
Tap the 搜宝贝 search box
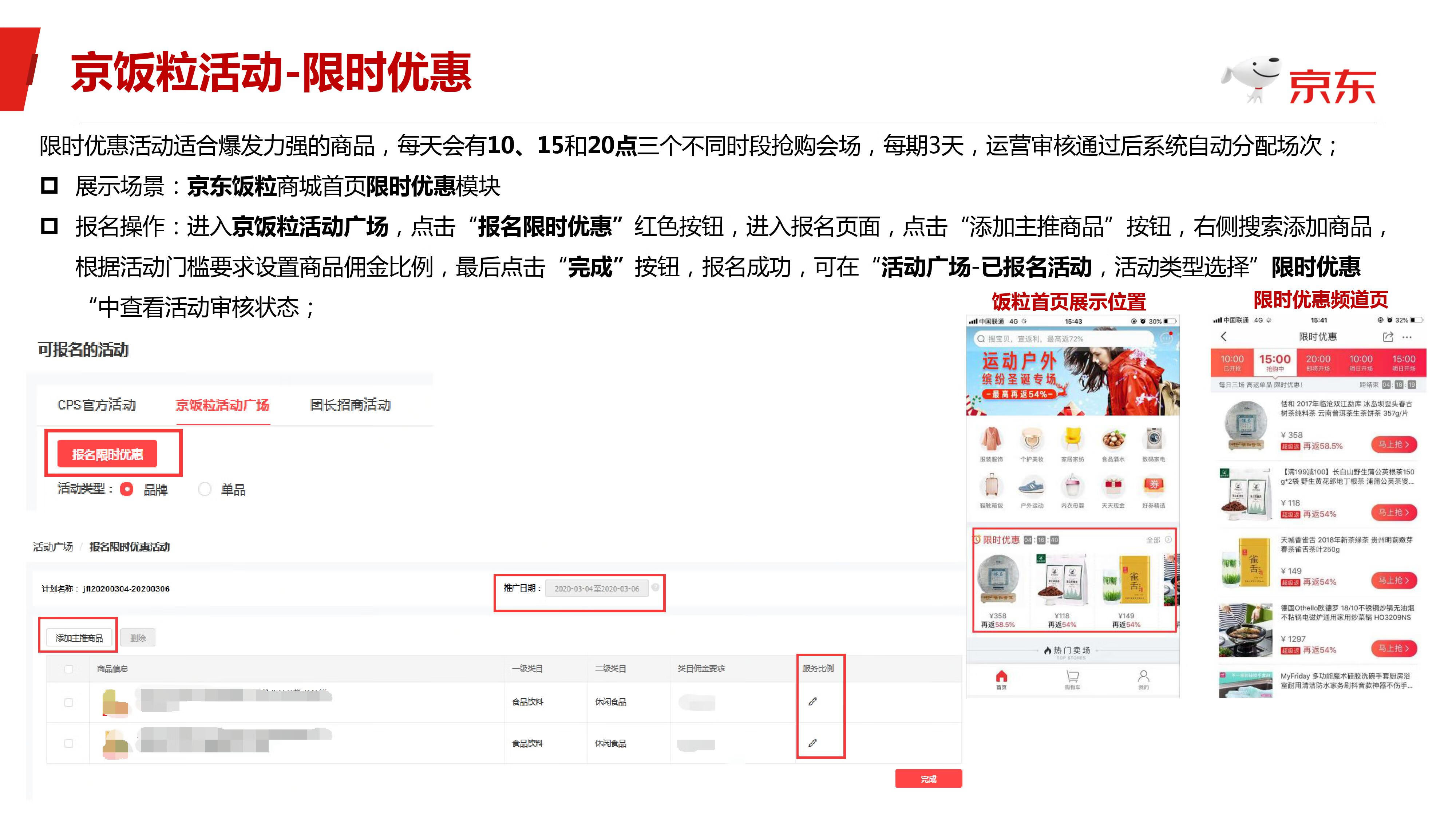click(1063, 339)
